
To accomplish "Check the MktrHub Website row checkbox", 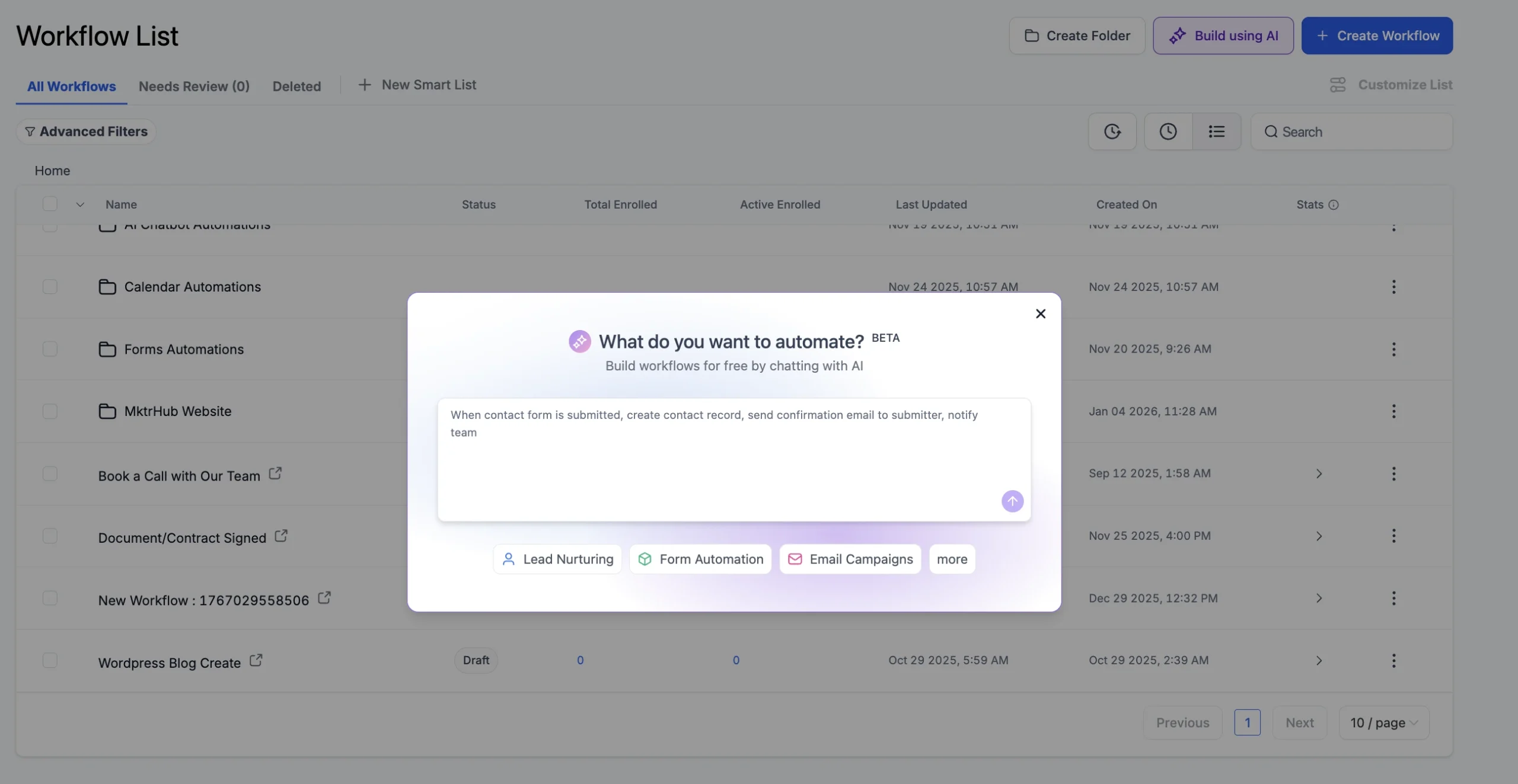I will pos(50,411).
